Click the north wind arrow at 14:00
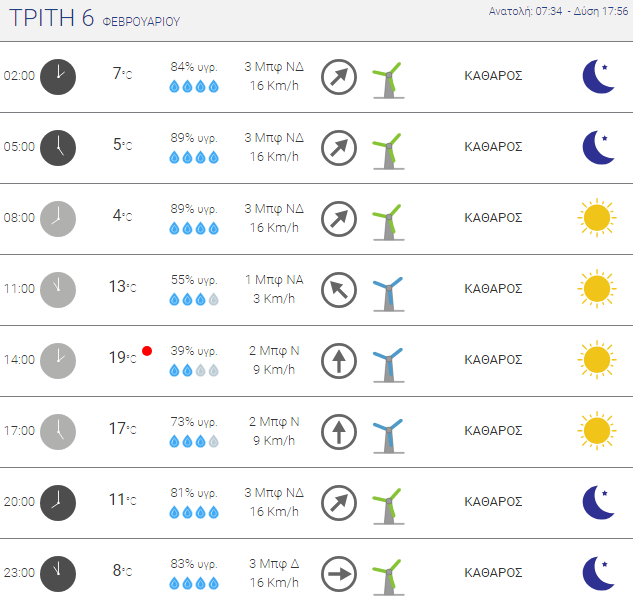Image resolution: width=634 pixels, height=601 pixels. (x=339, y=361)
